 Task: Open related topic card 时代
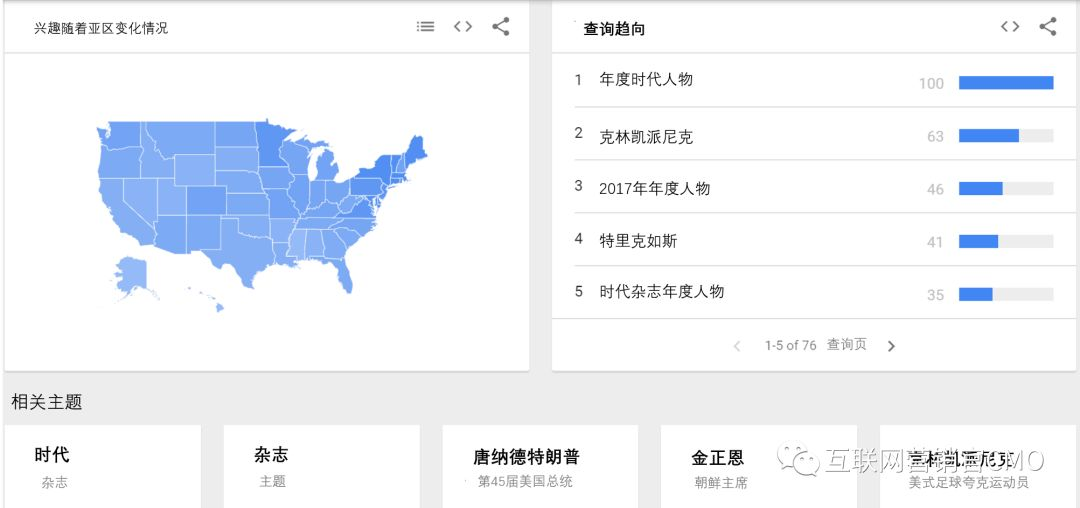coord(103,466)
